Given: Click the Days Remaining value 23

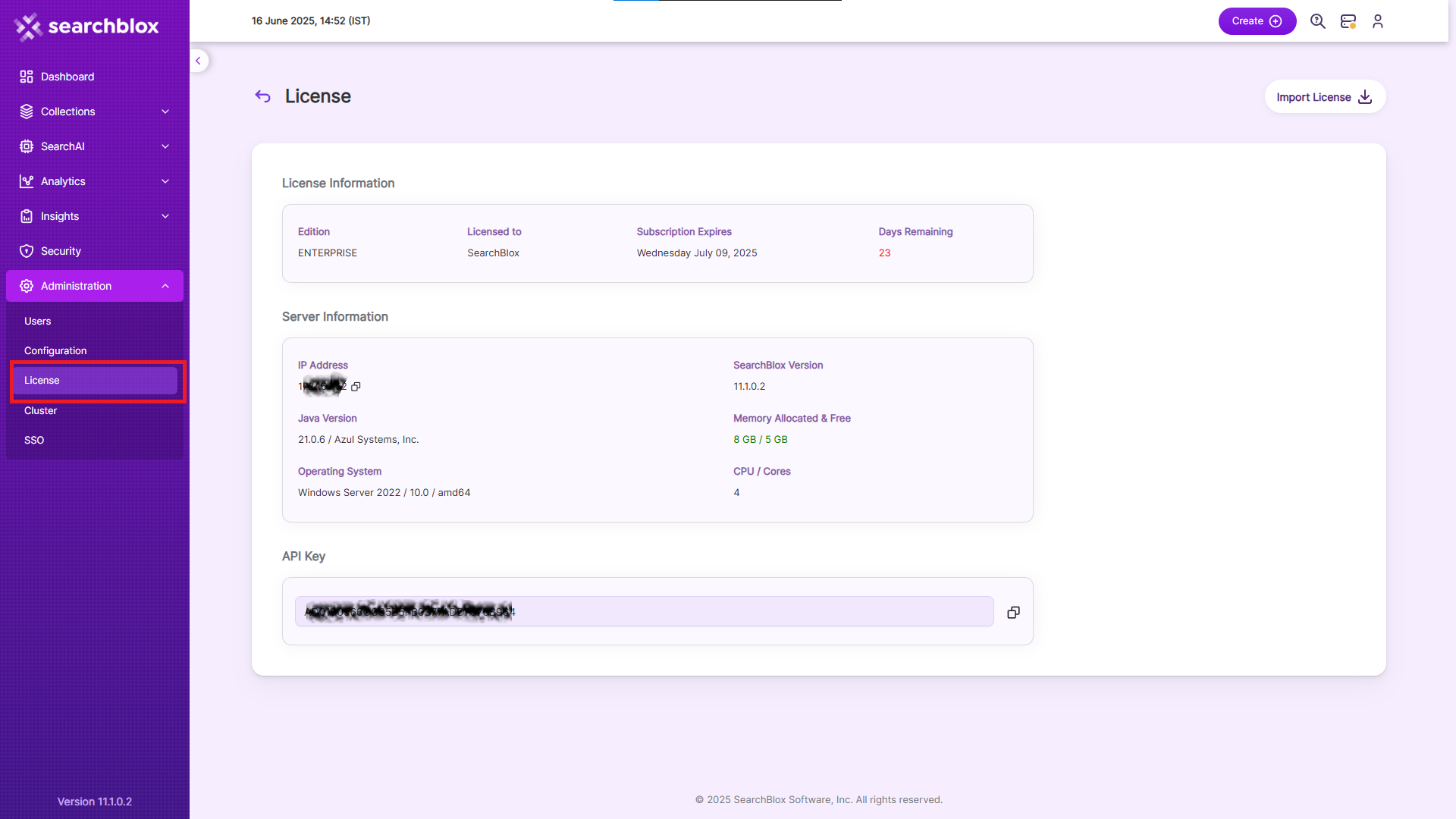Looking at the screenshot, I should pyautogui.click(x=884, y=253).
